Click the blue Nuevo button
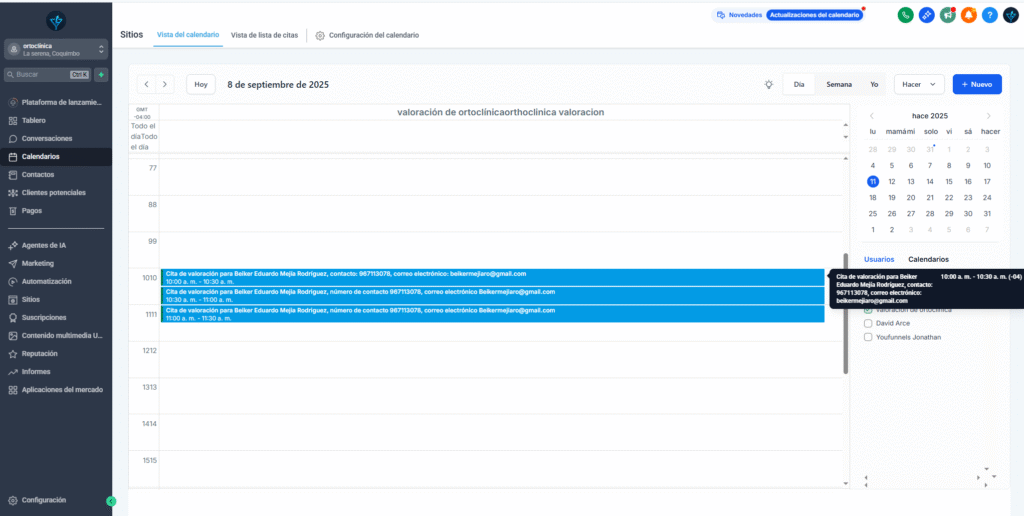The width and height of the screenshot is (1024, 516). click(976, 85)
